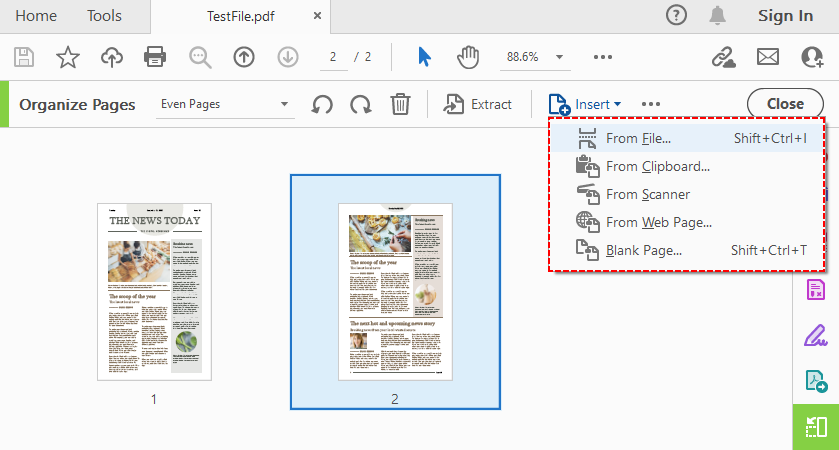Open the notifications bell
This screenshot has width=839, height=450.
(718, 16)
